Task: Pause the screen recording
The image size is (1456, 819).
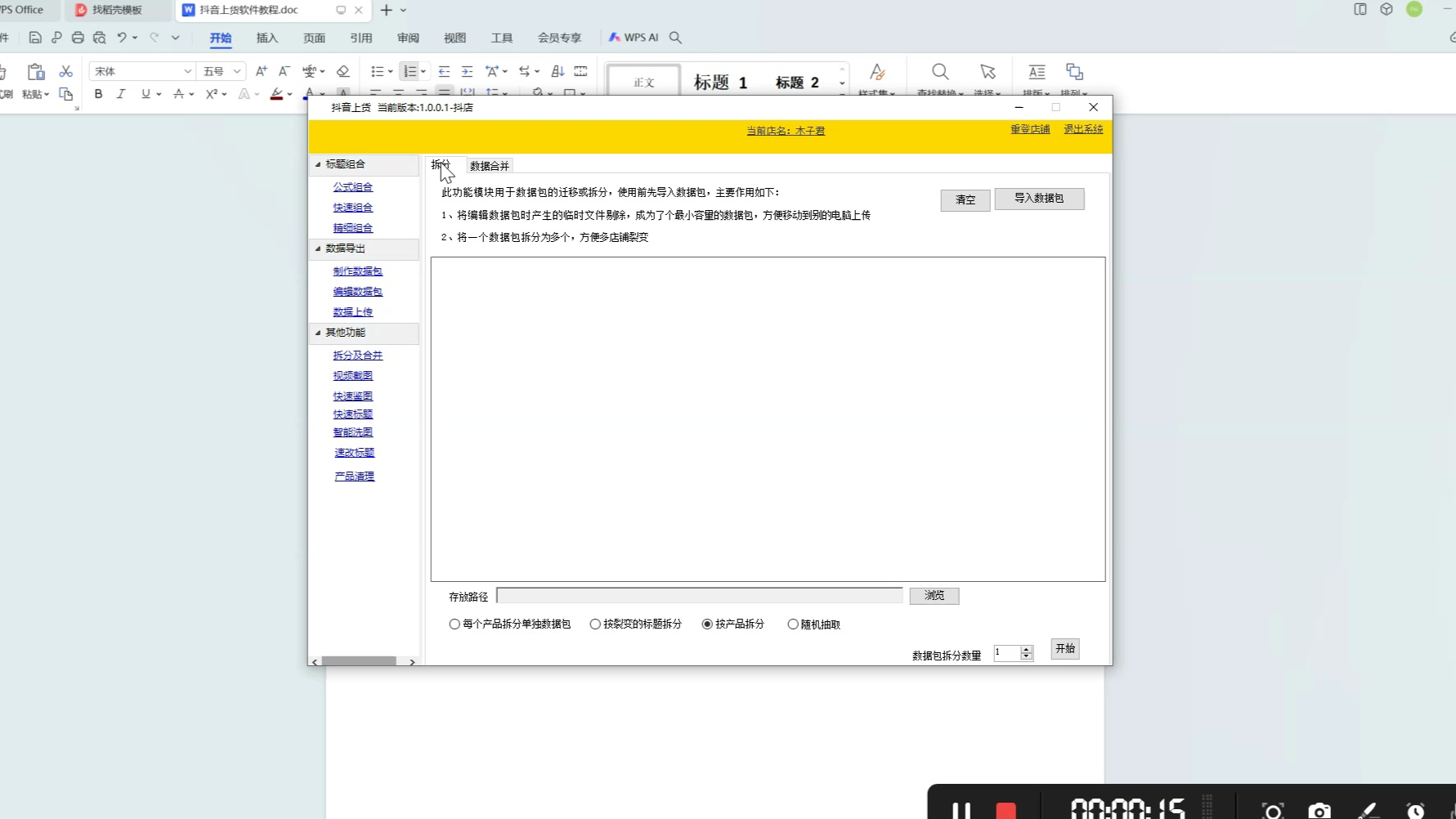Action: 961,810
